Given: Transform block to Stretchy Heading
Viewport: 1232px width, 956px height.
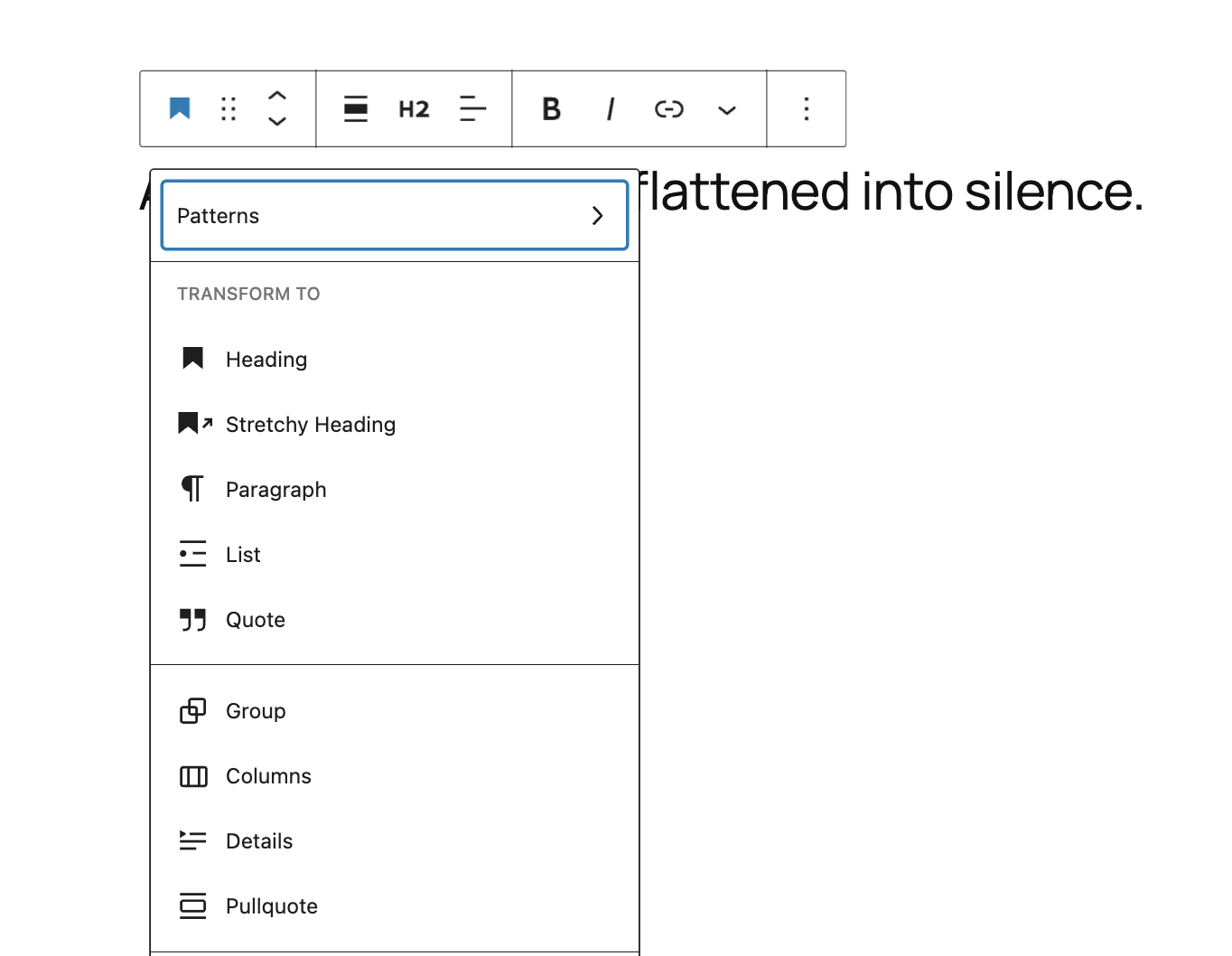Looking at the screenshot, I should pyautogui.click(x=310, y=425).
